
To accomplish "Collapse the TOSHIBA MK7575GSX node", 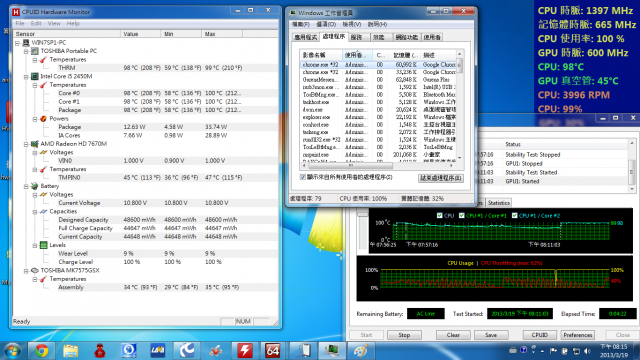I will 26,271.
